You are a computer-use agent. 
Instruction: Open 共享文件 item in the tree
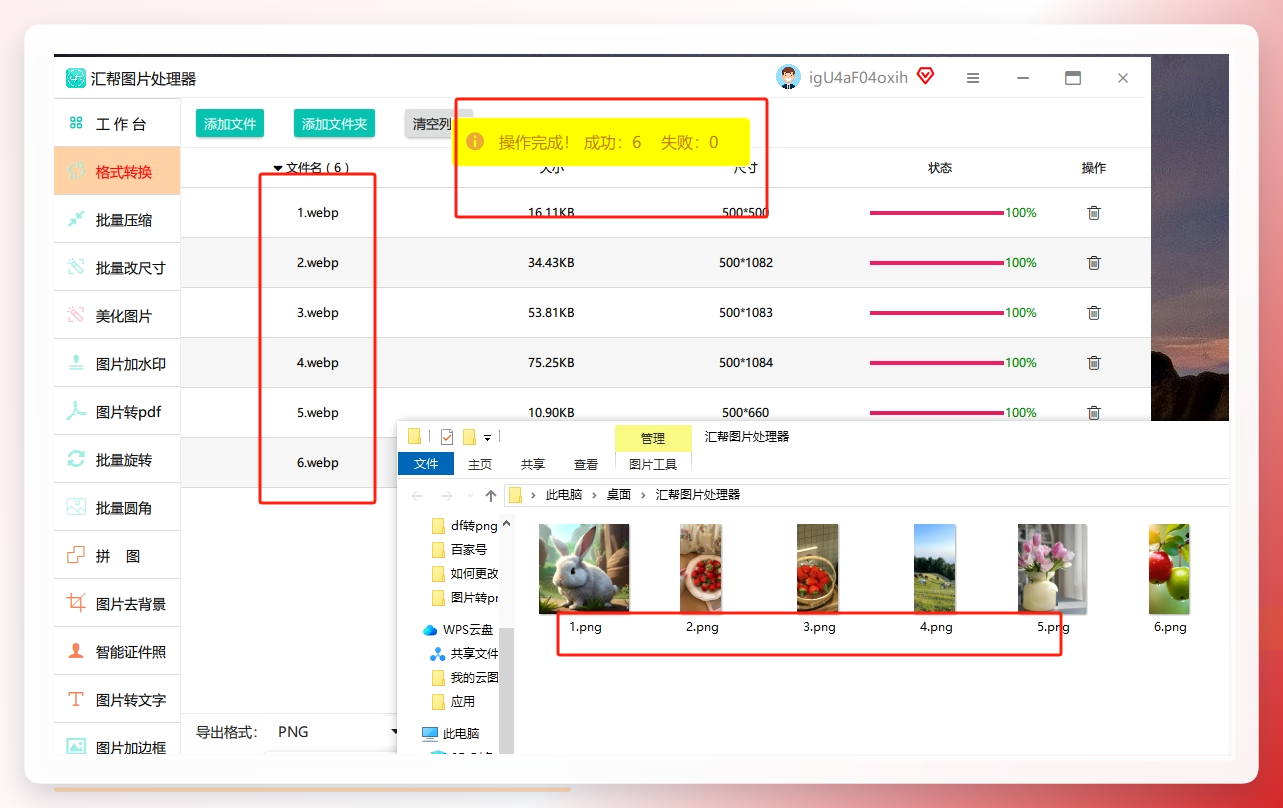(465, 654)
